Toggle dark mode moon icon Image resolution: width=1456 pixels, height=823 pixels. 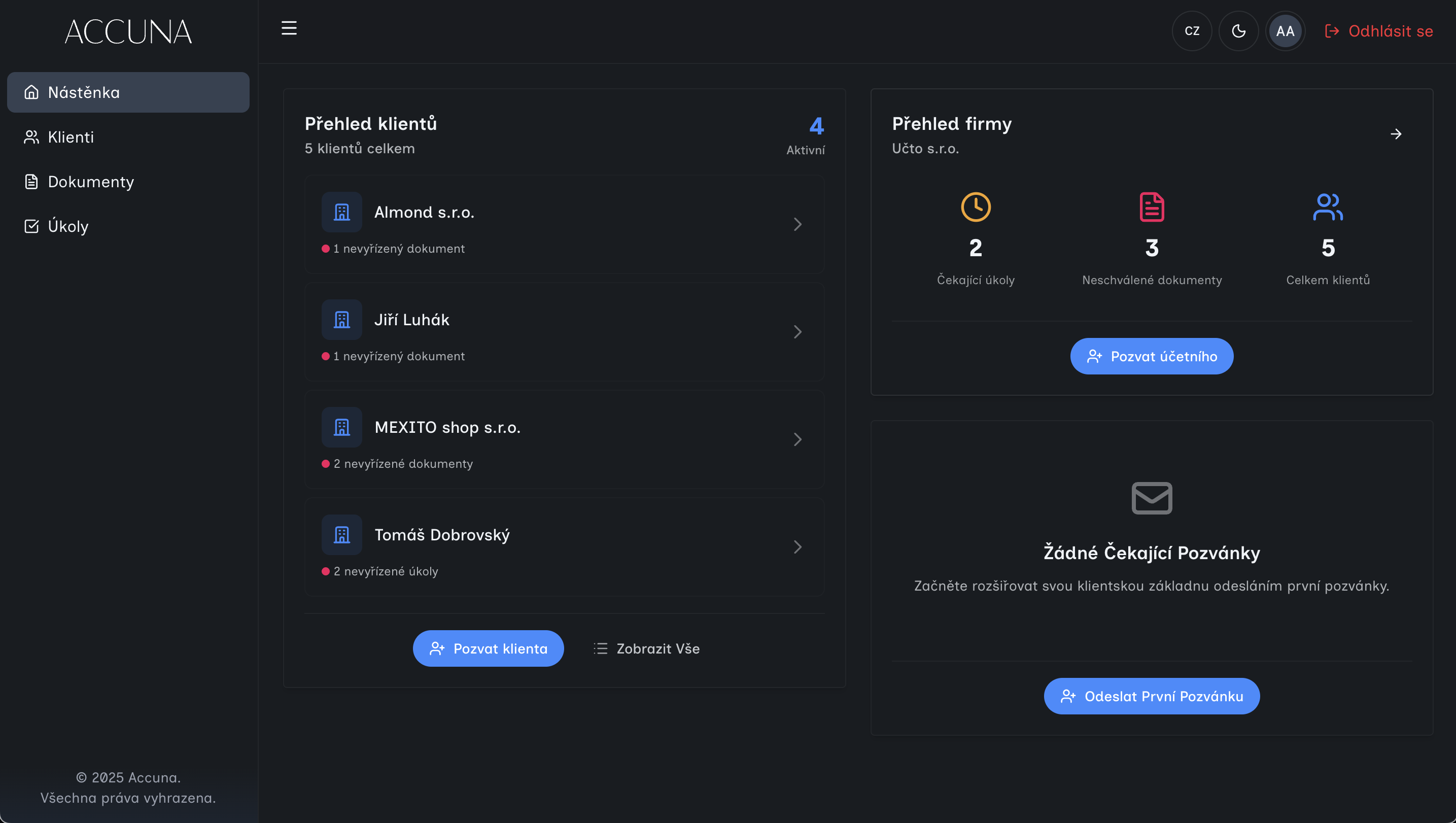click(1238, 31)
